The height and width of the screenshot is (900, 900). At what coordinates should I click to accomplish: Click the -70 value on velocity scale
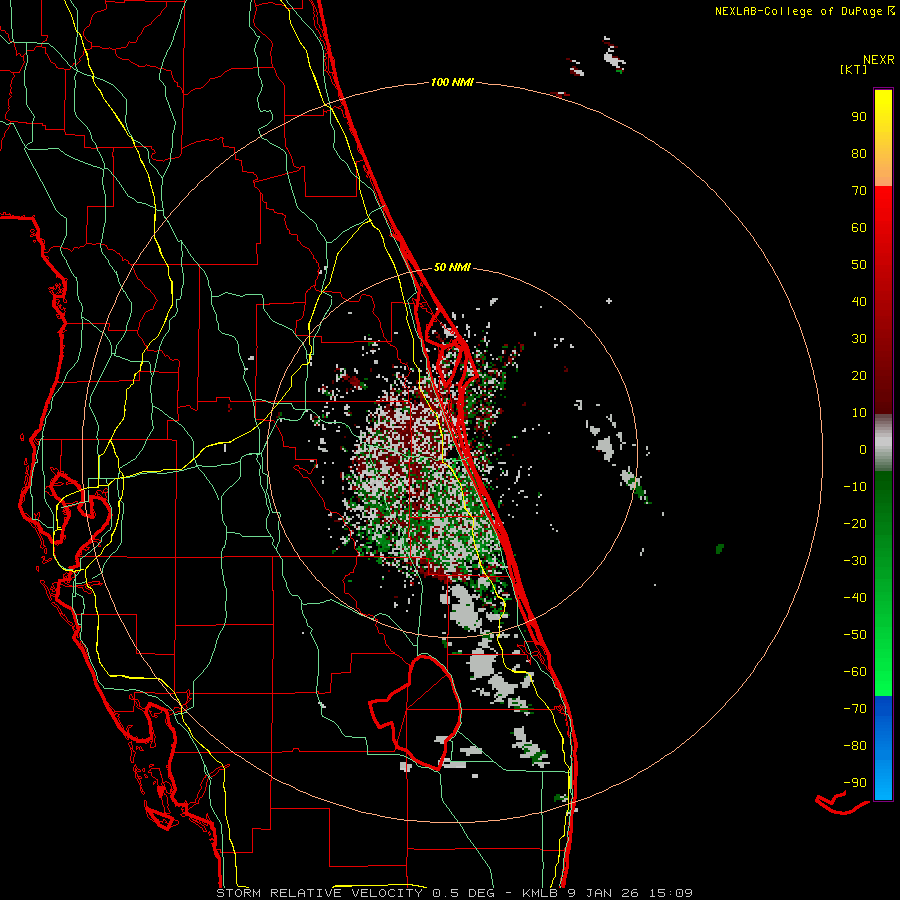(855, 709)
